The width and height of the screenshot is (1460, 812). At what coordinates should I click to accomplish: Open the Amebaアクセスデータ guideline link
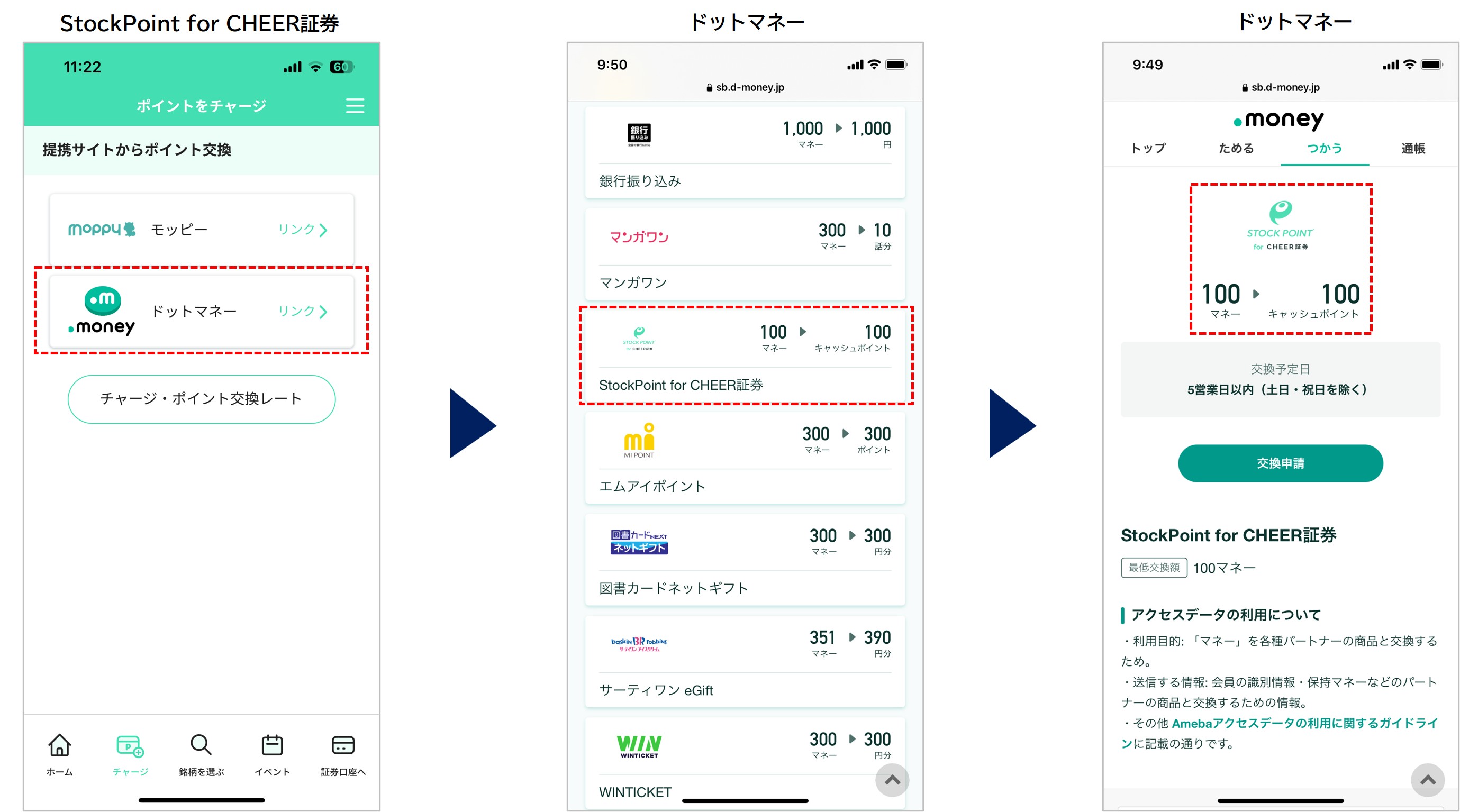click(1280, 733)
